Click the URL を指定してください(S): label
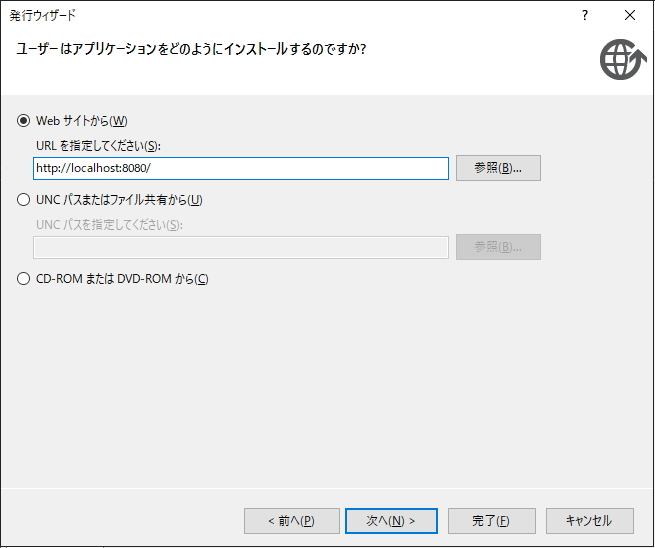Screen dimensions: 655x548 [x=99, y=146]
